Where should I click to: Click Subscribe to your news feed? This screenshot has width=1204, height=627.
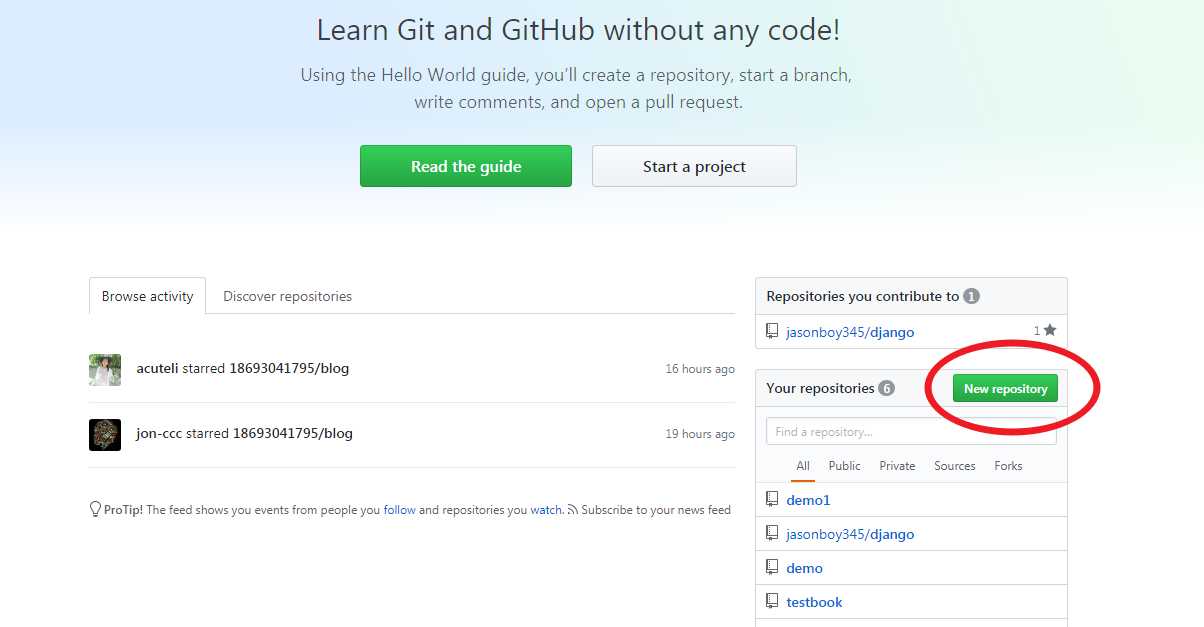(656, 510)
